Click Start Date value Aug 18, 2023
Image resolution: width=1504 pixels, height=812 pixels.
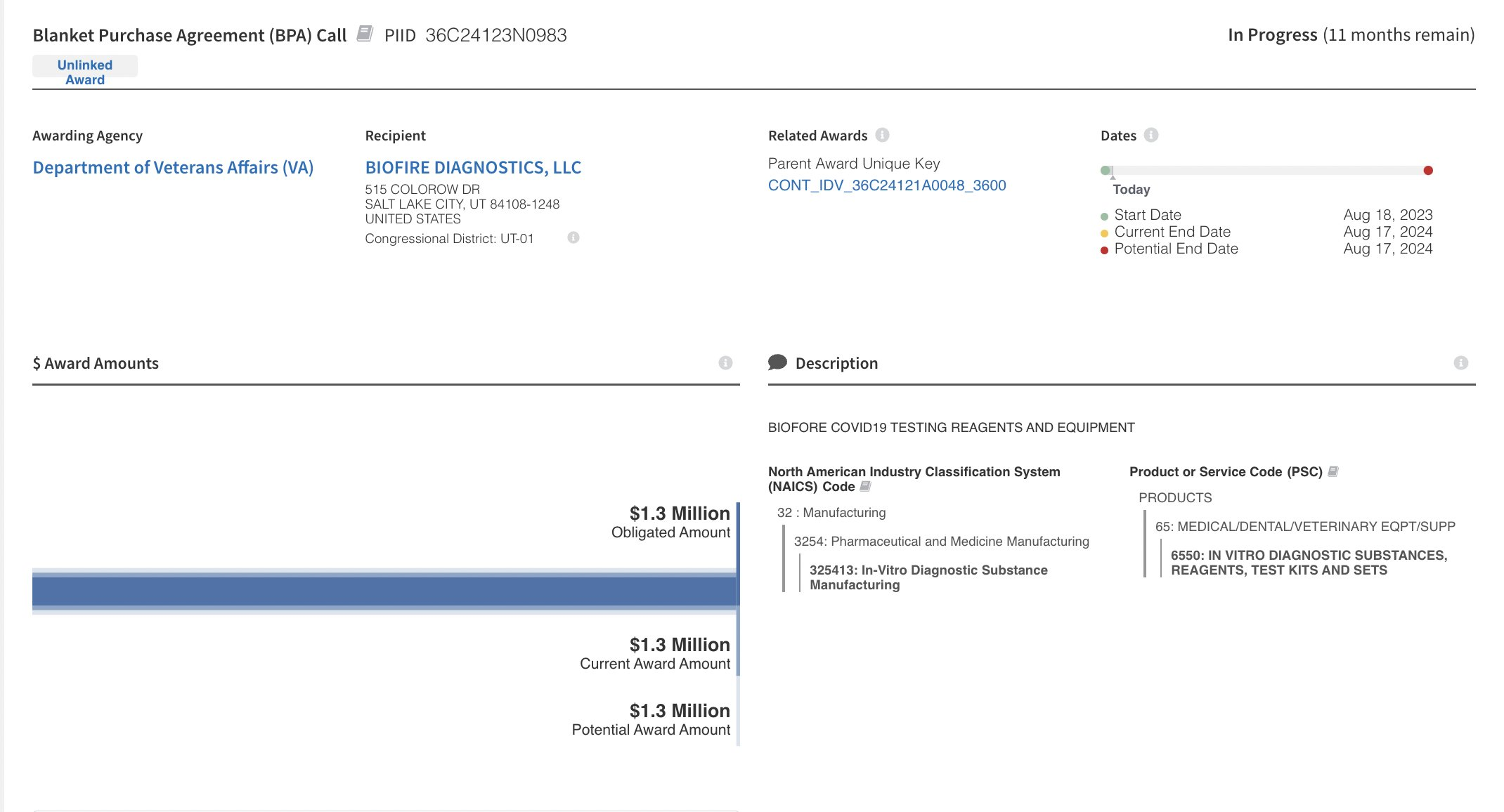[x=1387, y=215]
